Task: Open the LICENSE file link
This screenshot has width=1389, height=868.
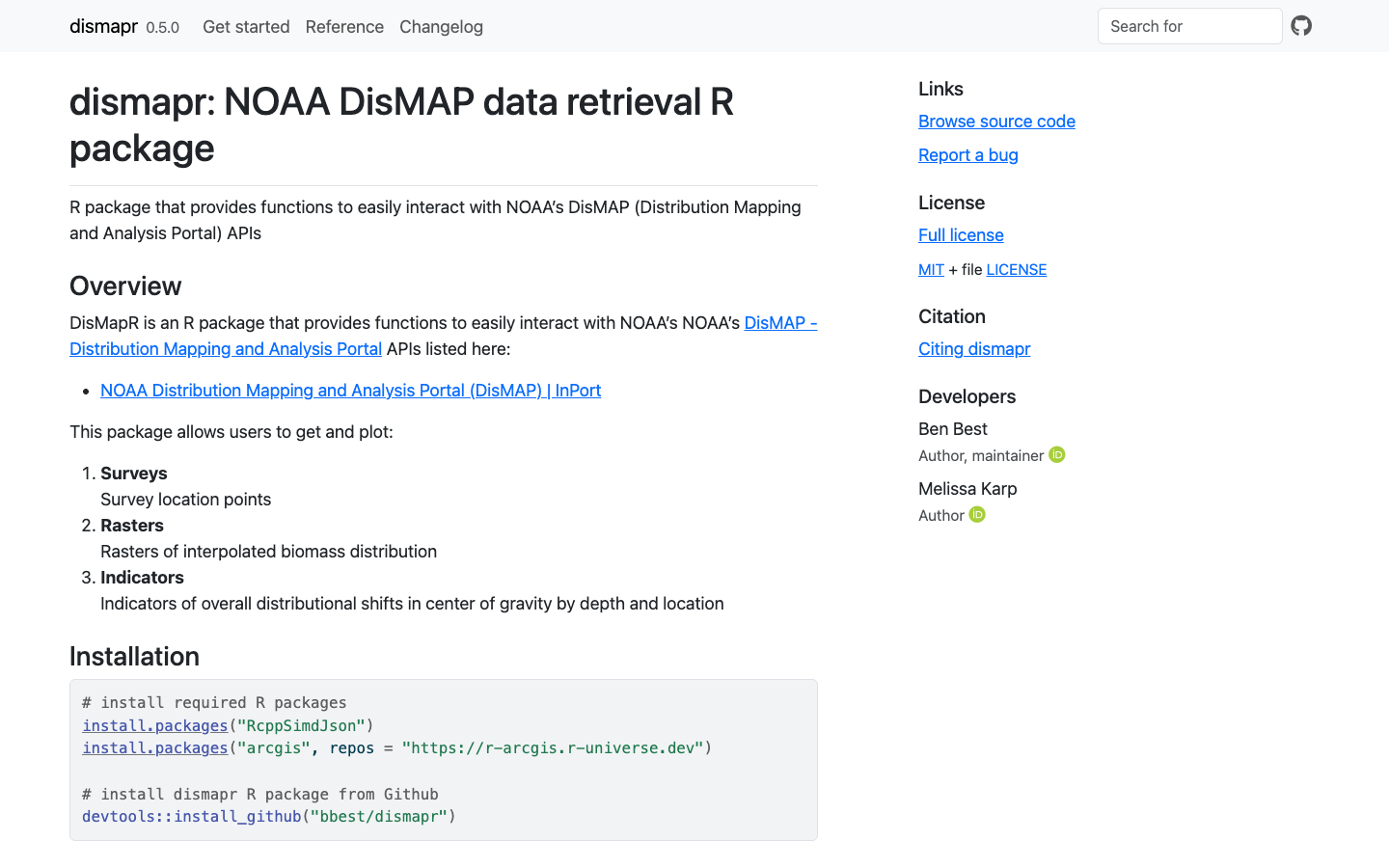Action: [x=1016, y=270]
